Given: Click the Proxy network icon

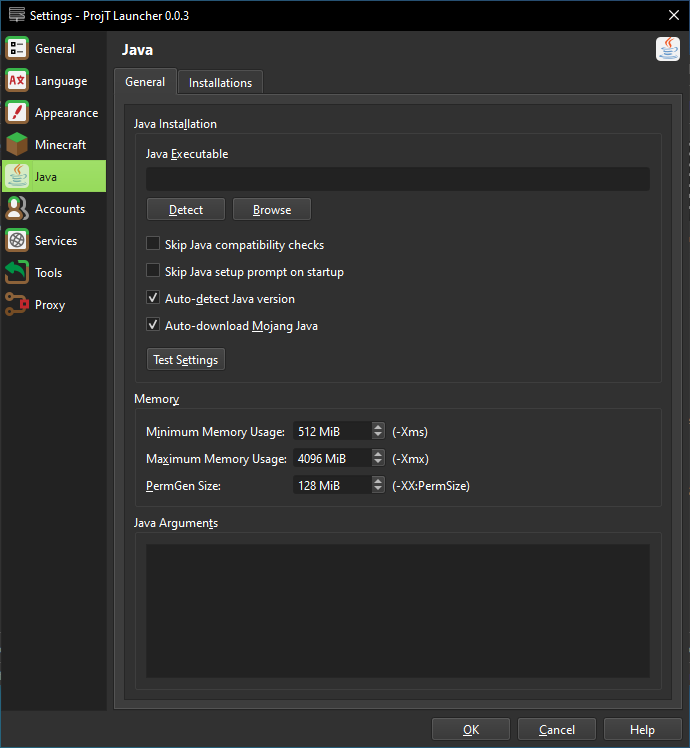Looking at the screenshot, I should (17, 304).
